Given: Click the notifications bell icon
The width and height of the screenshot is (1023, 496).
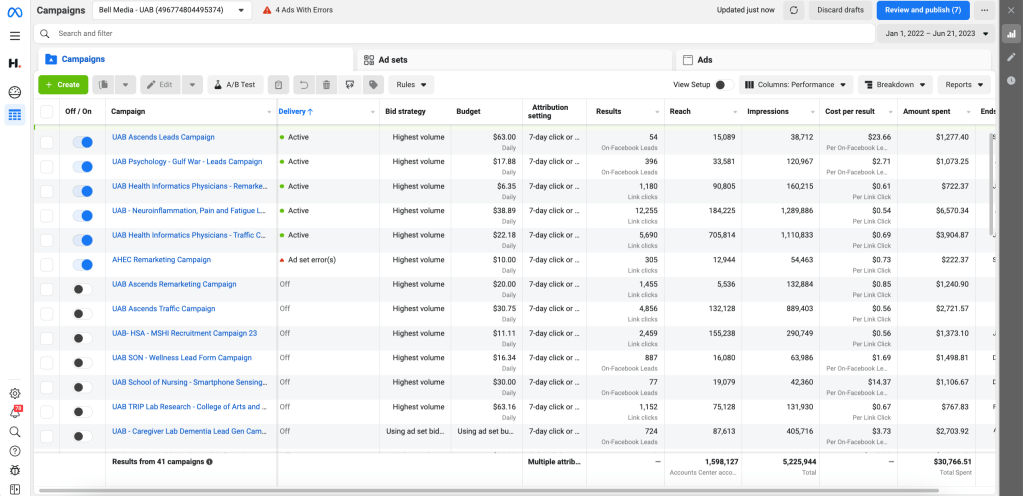Looking at the screenshot, I should [15, 412].
